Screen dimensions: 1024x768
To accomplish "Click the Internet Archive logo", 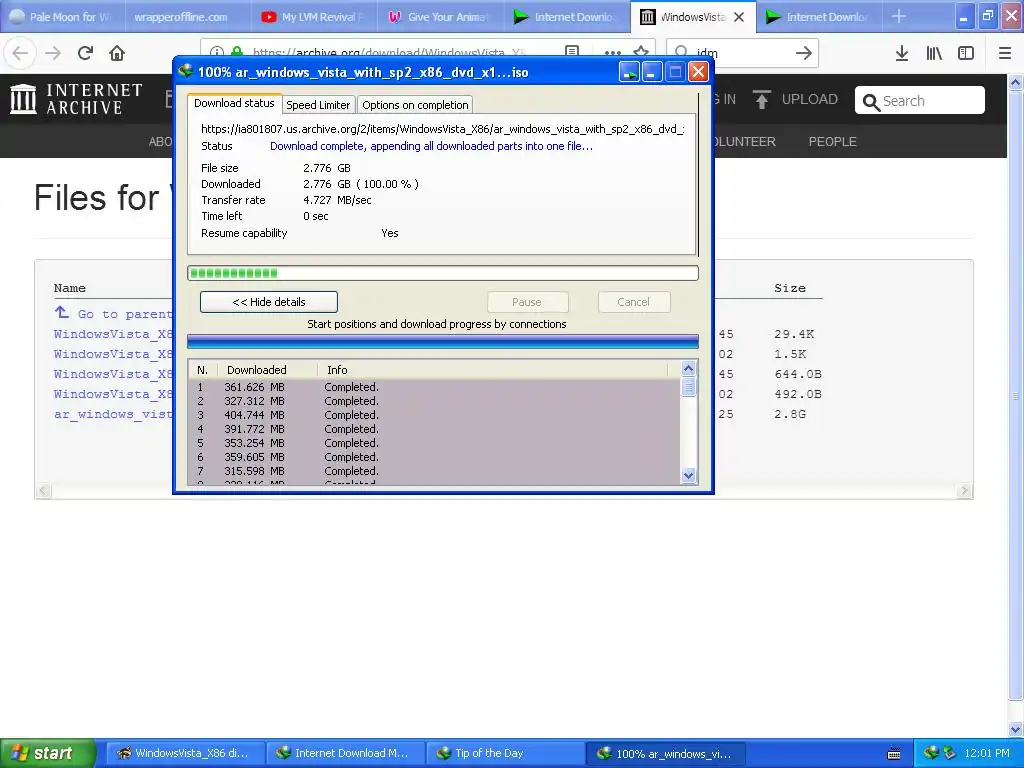I will click(76, 99).
